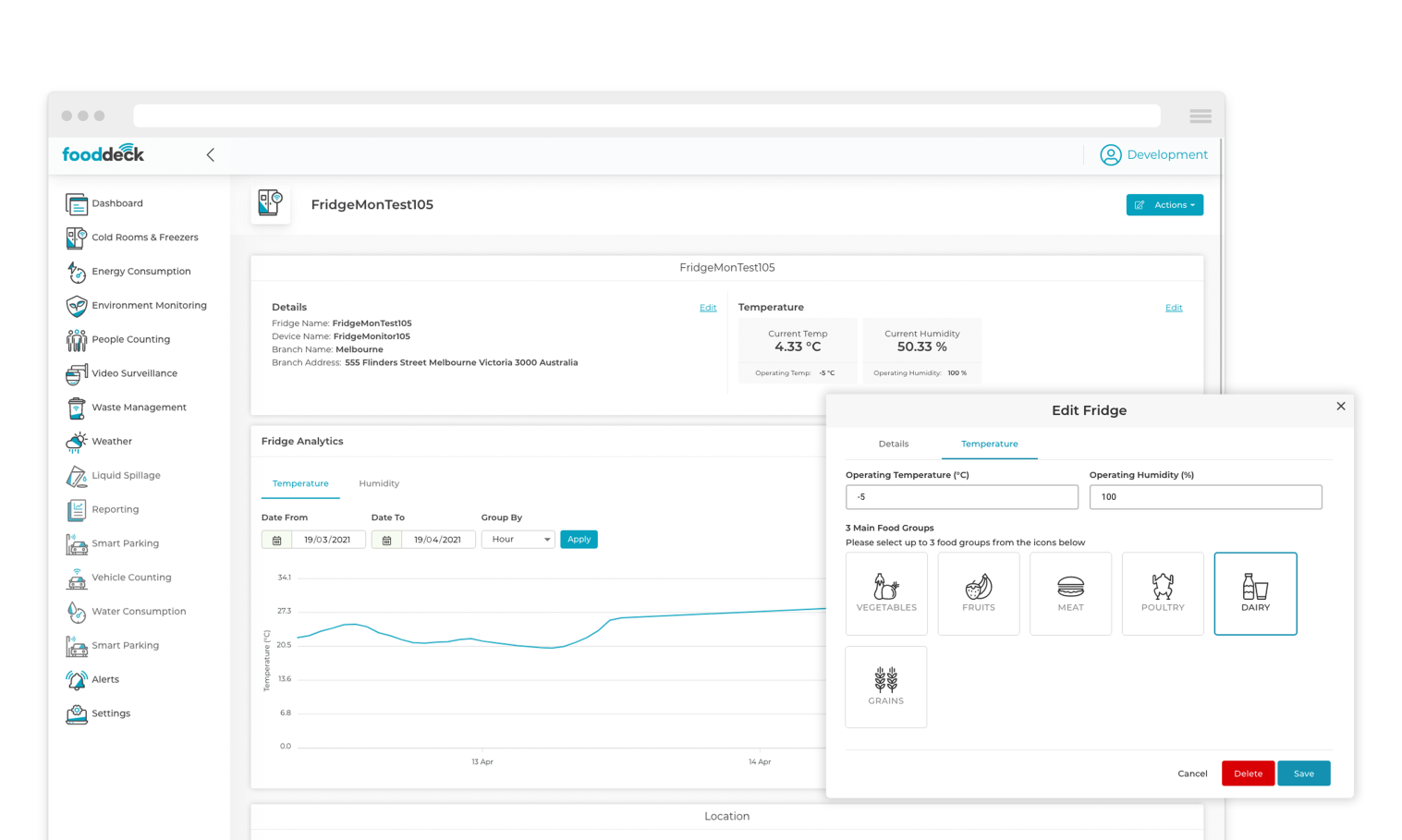Open the browser hamburger menu icon
This screenshot has height=840, width=1402.
point(1200,116)
